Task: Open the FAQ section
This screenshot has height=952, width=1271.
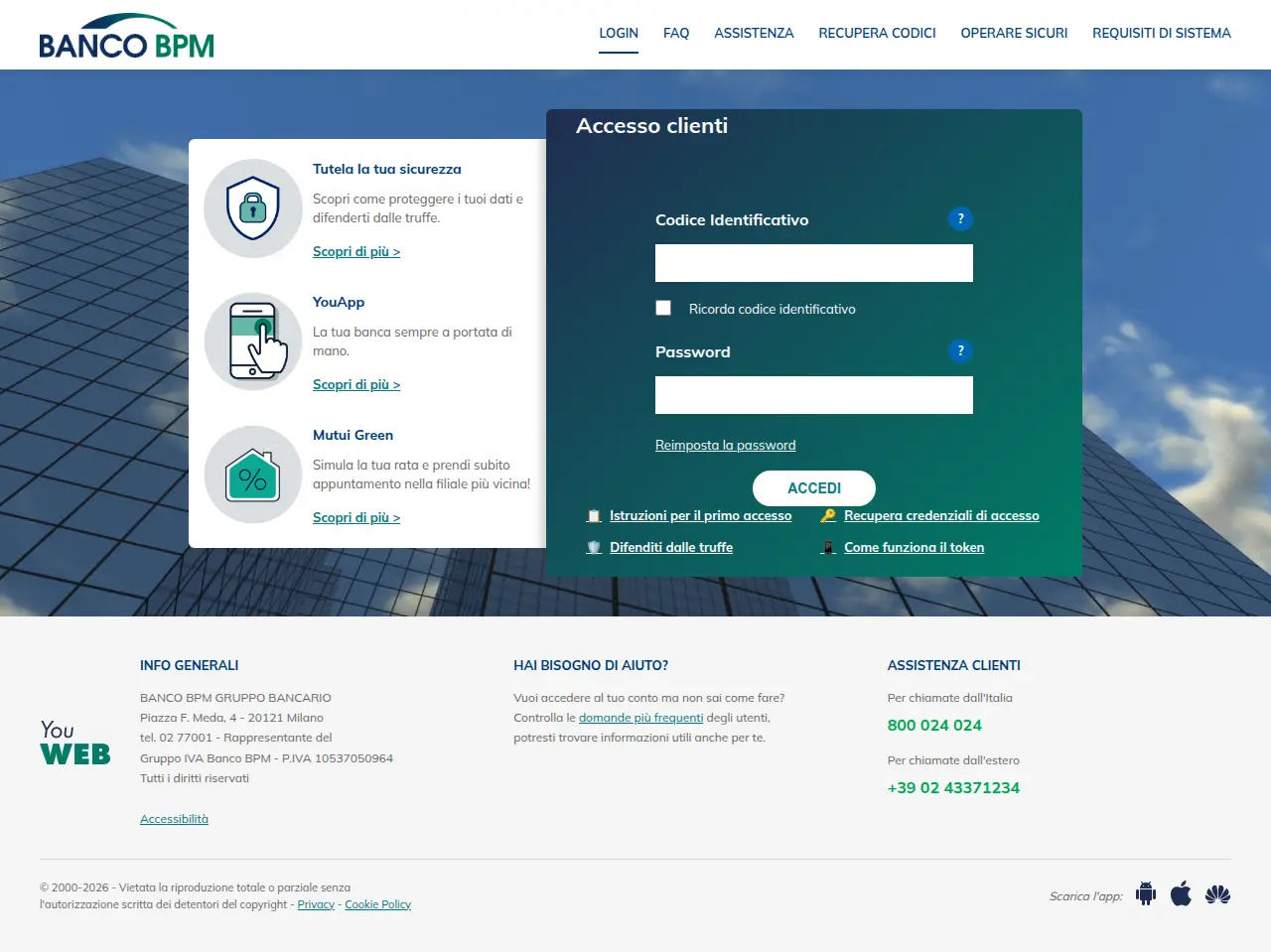Action: coord(676,33)
